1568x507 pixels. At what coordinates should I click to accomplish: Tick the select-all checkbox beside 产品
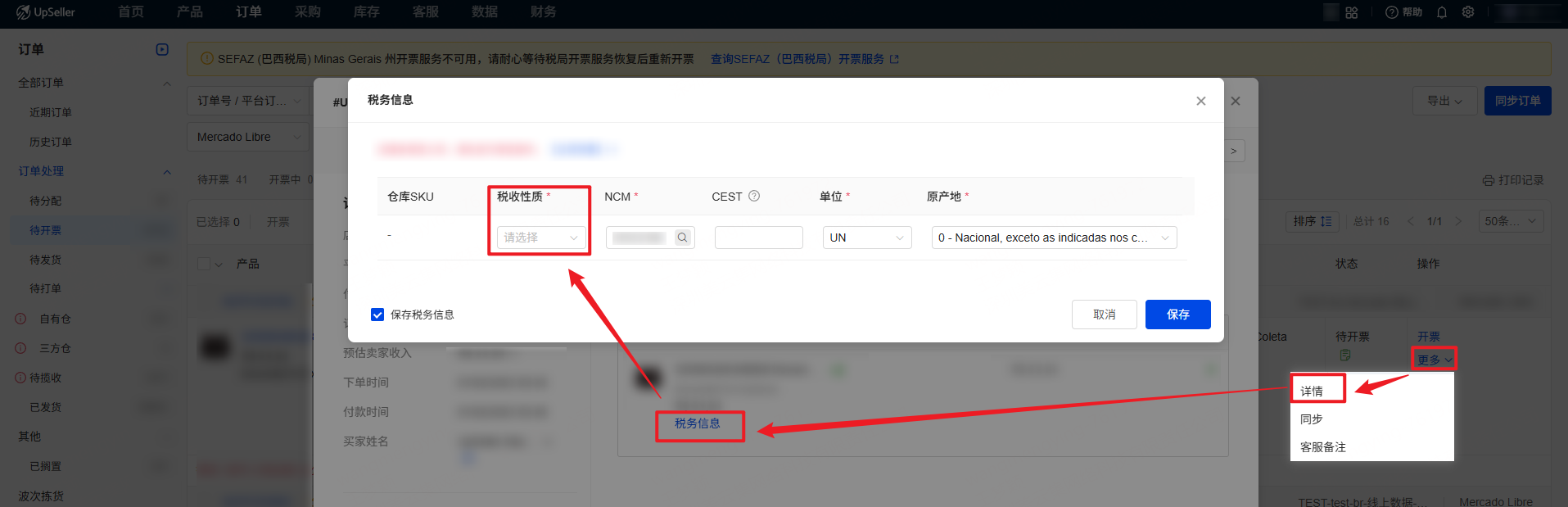204,264
